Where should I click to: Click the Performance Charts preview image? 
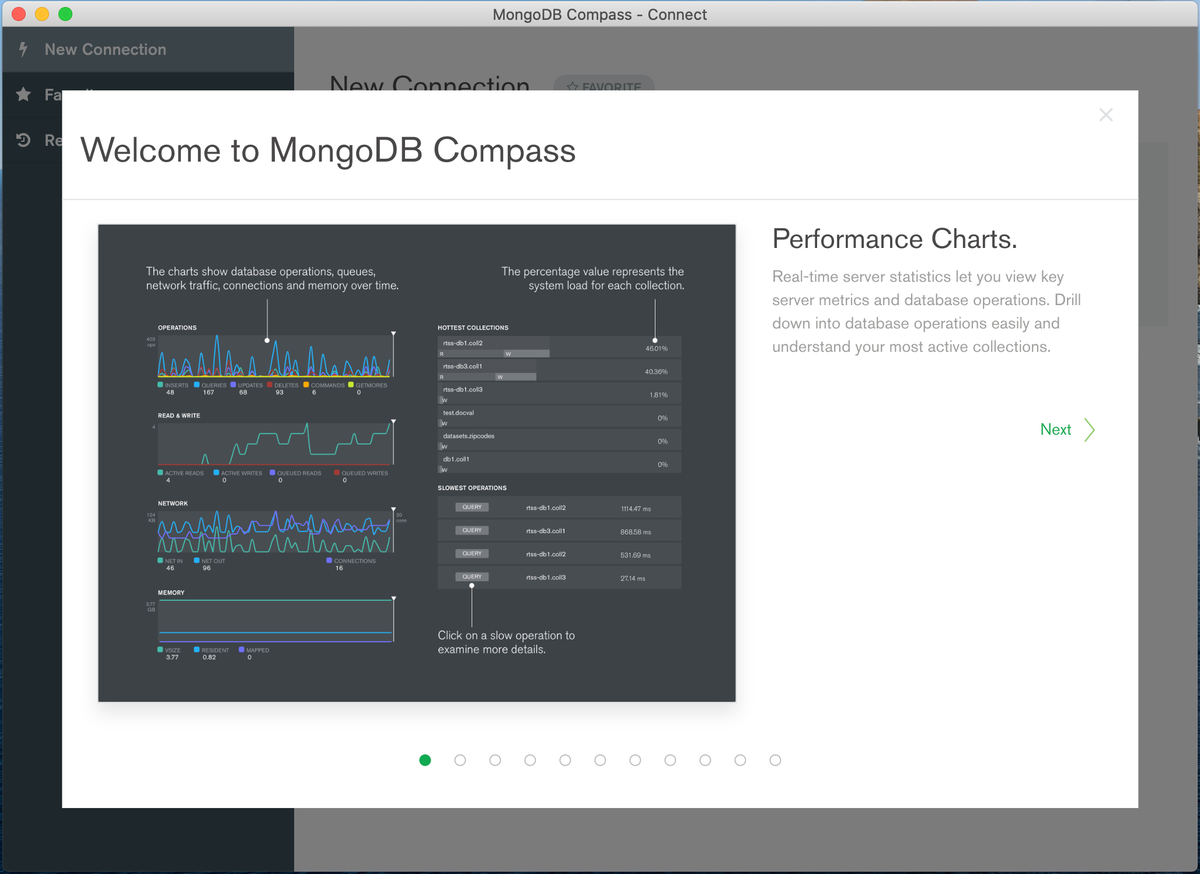point(417,463)
